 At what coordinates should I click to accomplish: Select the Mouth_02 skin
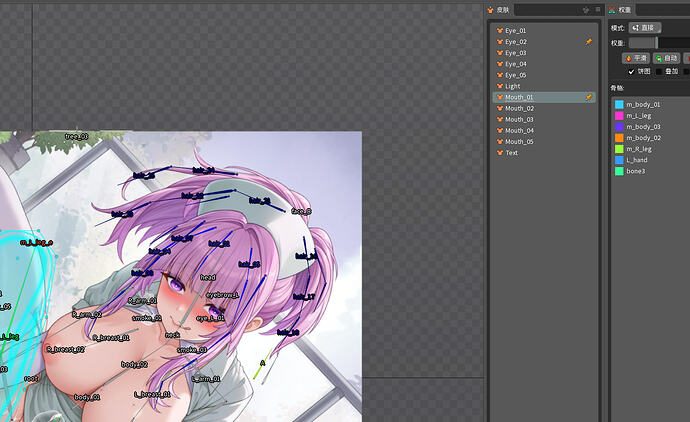click(x=544, y=109)
